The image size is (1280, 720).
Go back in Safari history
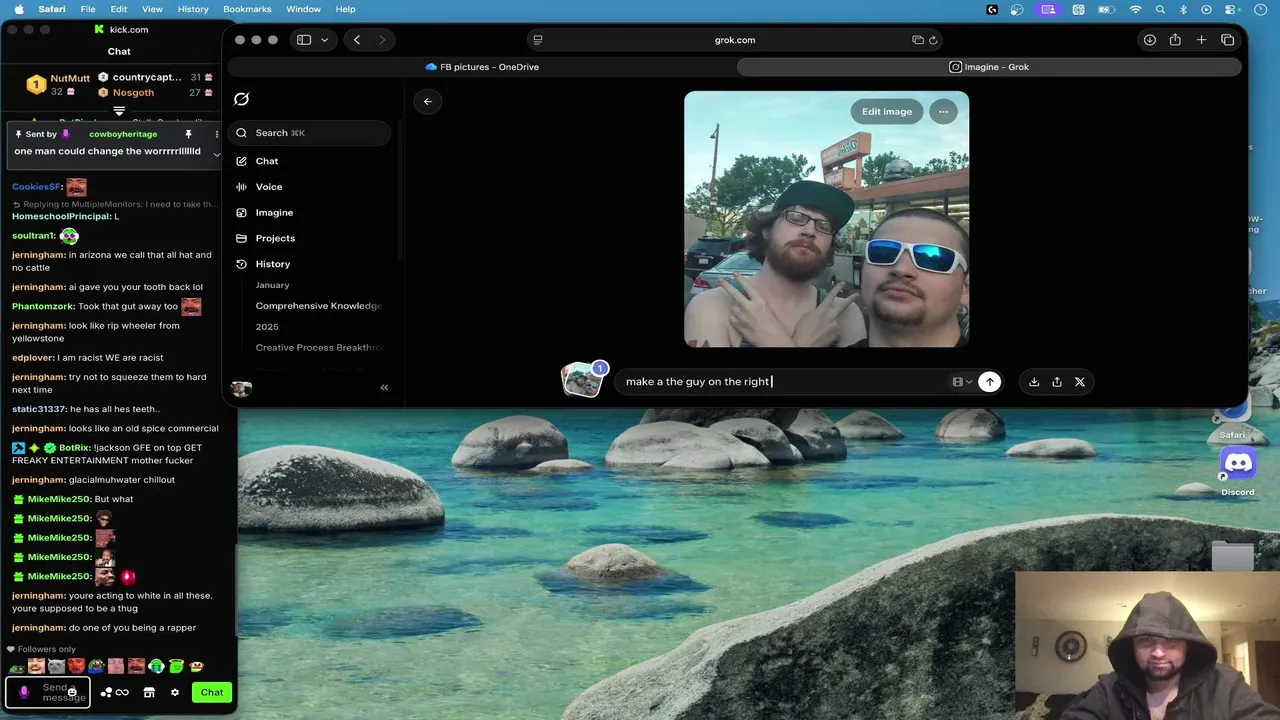coord(357,40)
